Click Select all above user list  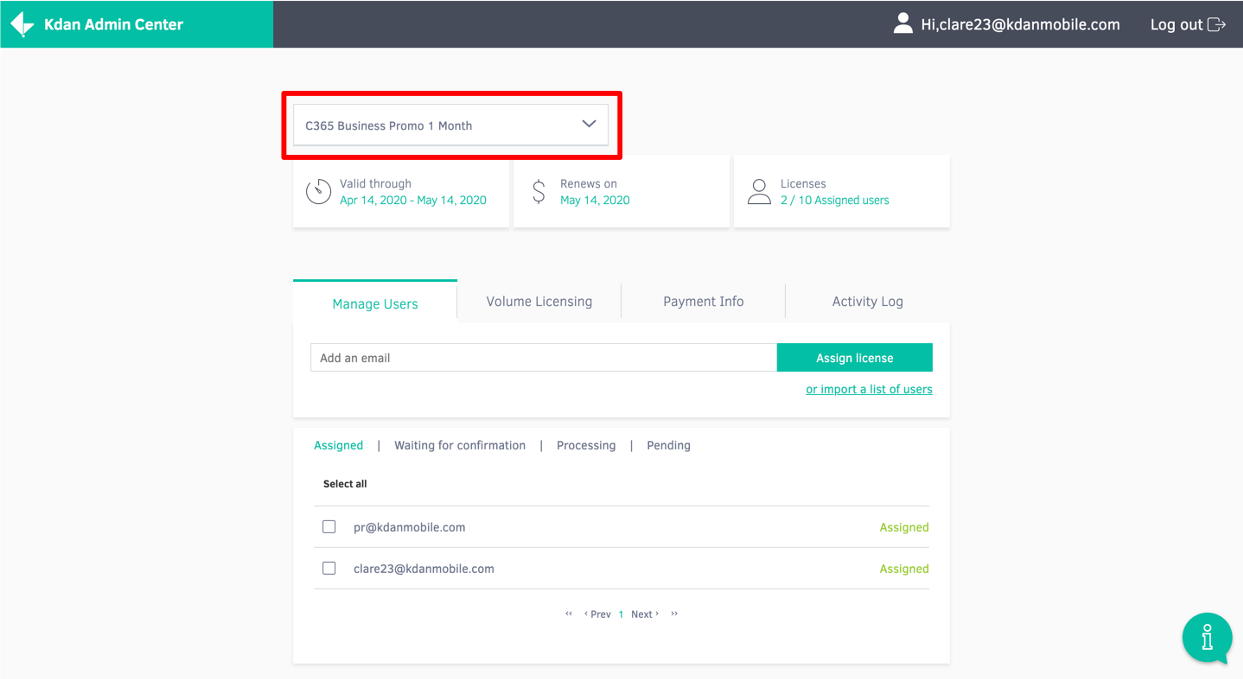(345, 484)
